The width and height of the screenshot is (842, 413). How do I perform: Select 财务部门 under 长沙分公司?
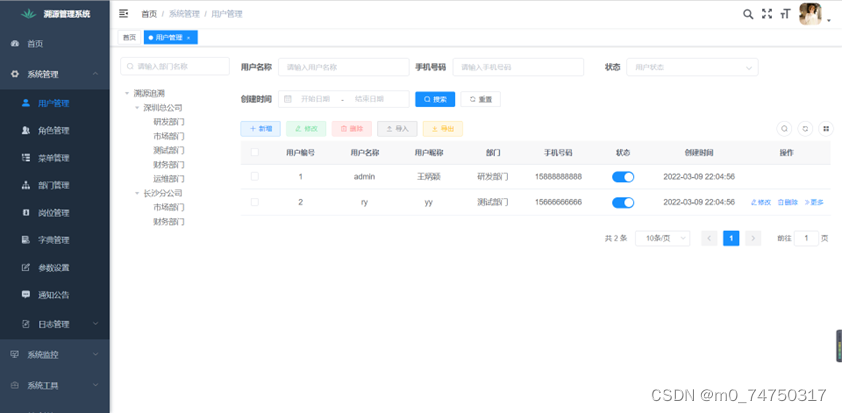[x=169, y=222]
